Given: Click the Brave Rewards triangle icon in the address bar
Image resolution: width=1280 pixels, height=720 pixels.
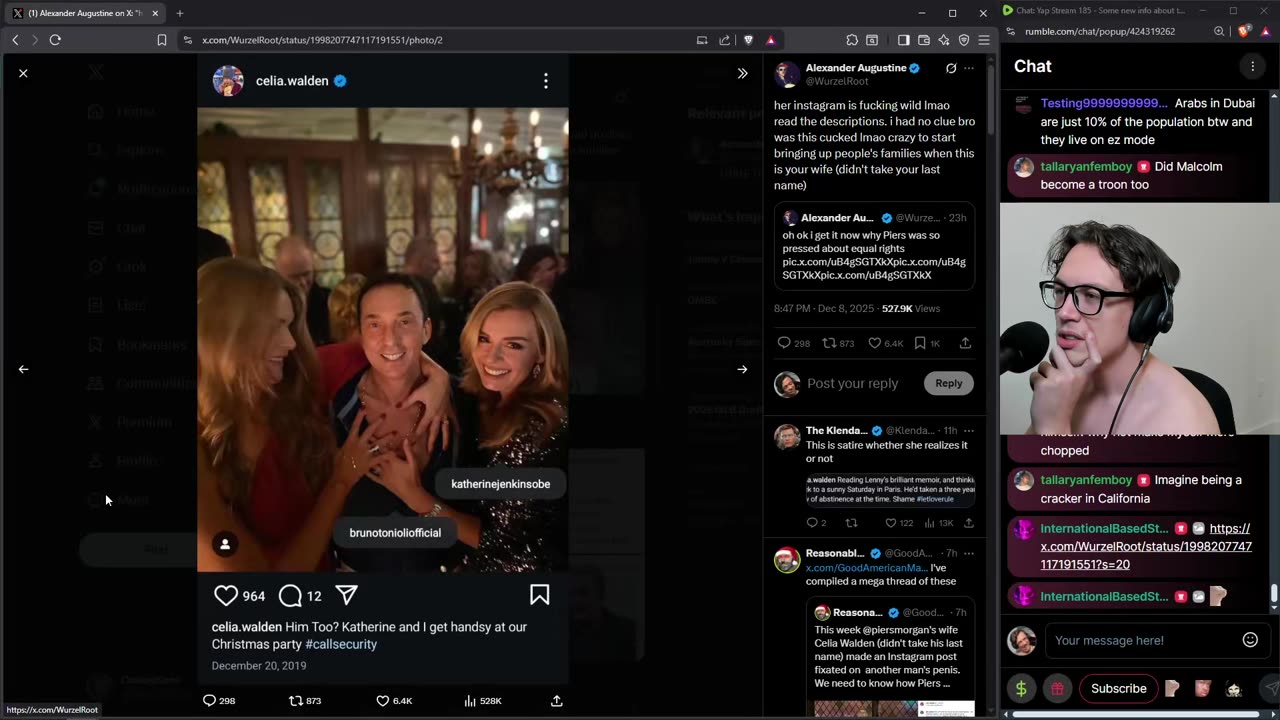Looking at the screenshot, I should 771,40.
